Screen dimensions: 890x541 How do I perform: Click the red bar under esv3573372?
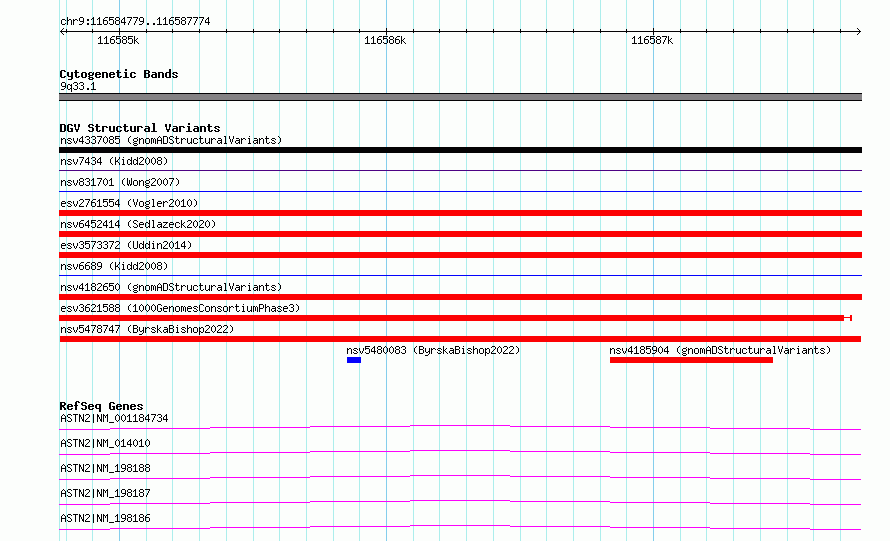(460, 255)
